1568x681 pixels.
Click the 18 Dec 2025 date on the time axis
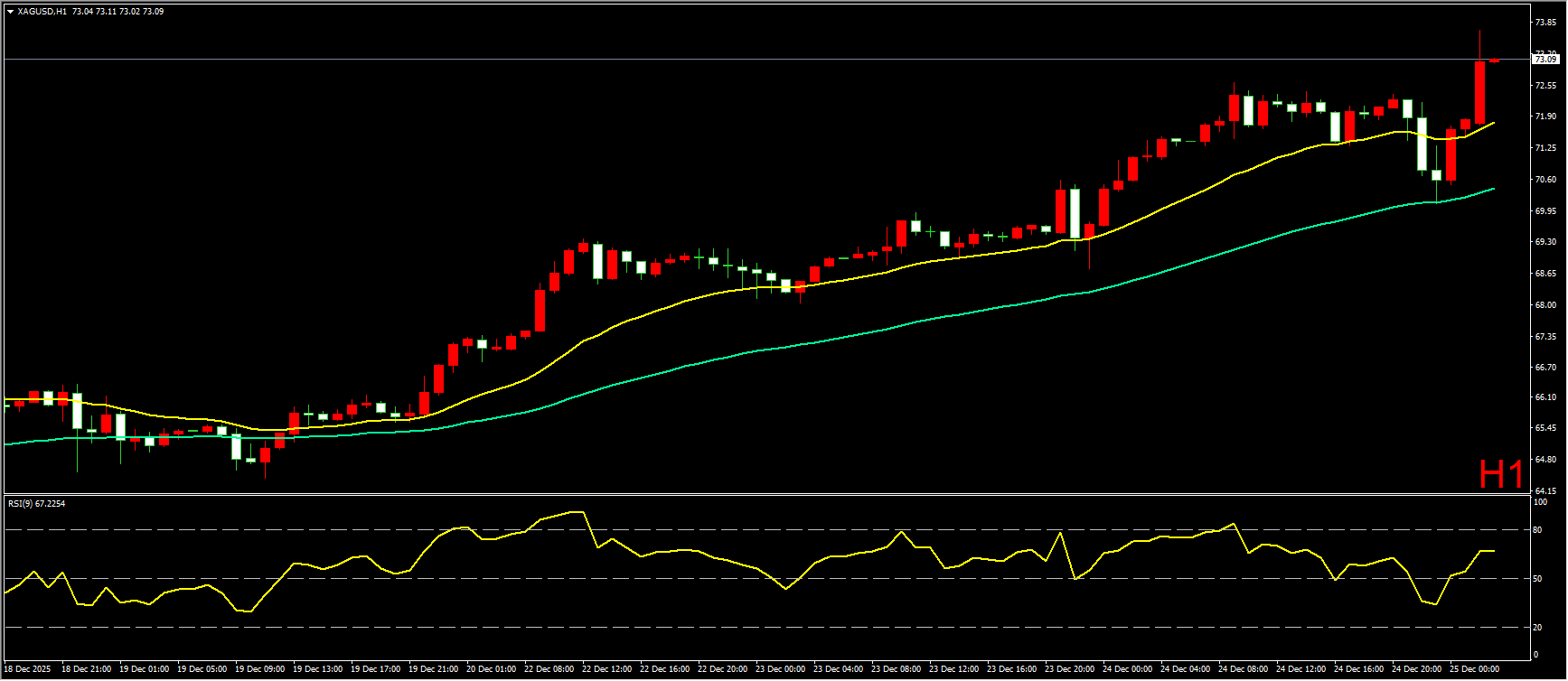click(28, 669)
